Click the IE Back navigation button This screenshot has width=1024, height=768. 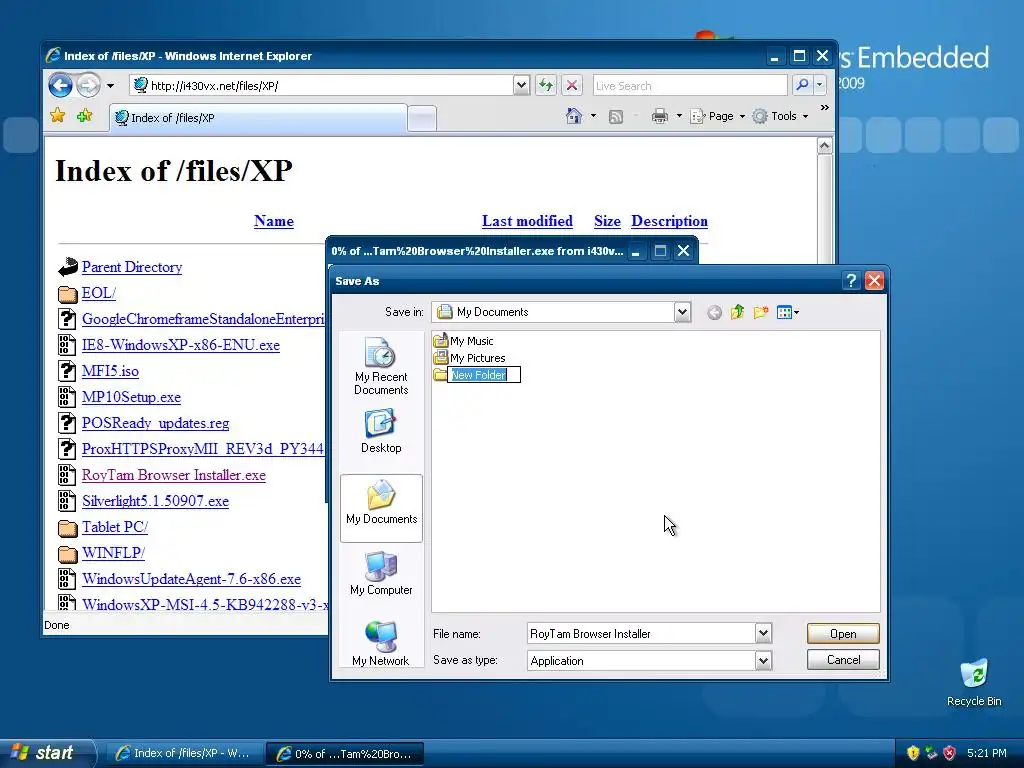tap(61, 85)
